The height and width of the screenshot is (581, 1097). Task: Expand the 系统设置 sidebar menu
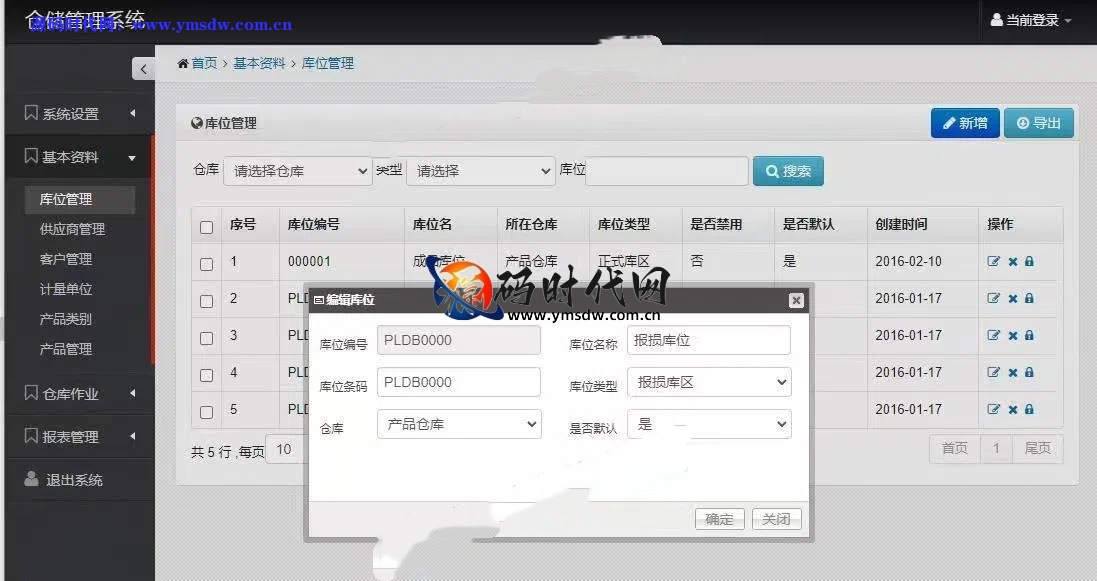78,114
